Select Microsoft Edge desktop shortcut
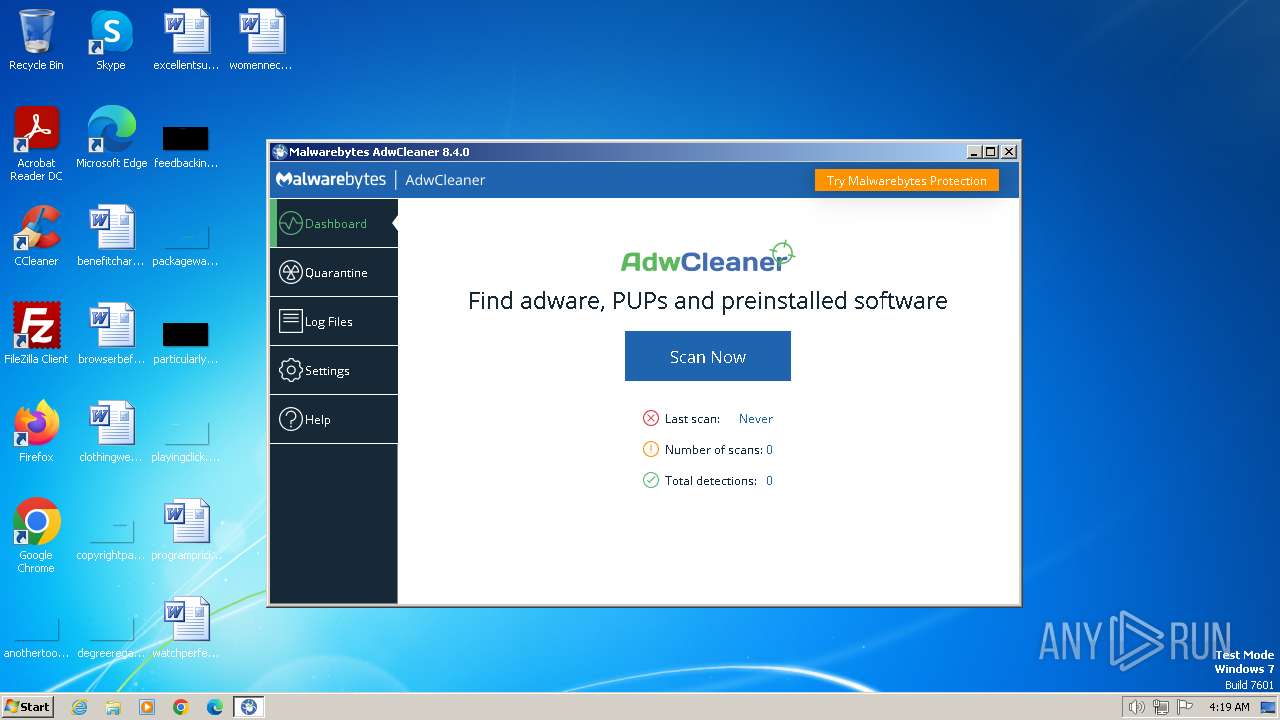 111,138
